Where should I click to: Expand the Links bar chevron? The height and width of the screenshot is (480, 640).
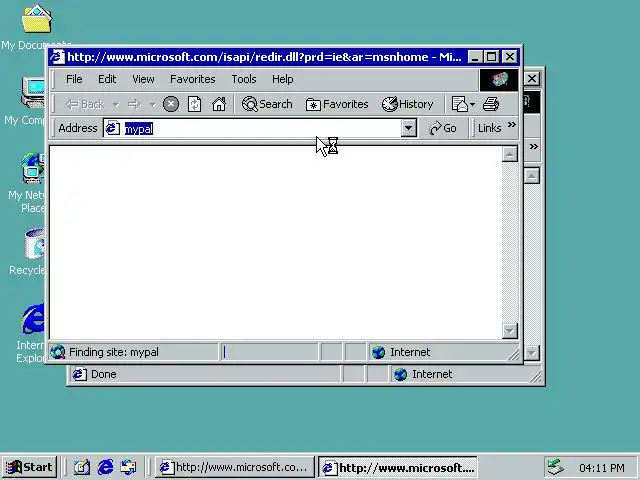512,124
